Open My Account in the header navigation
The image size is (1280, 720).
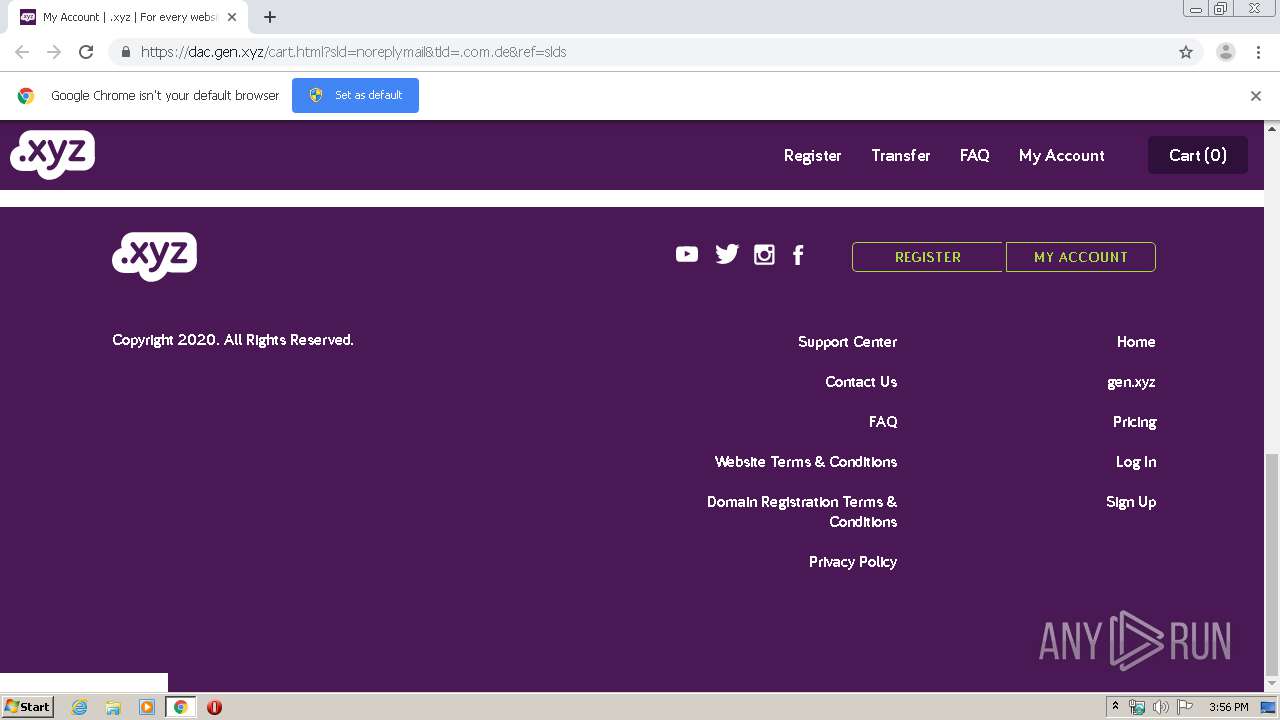pos(1062,155)
